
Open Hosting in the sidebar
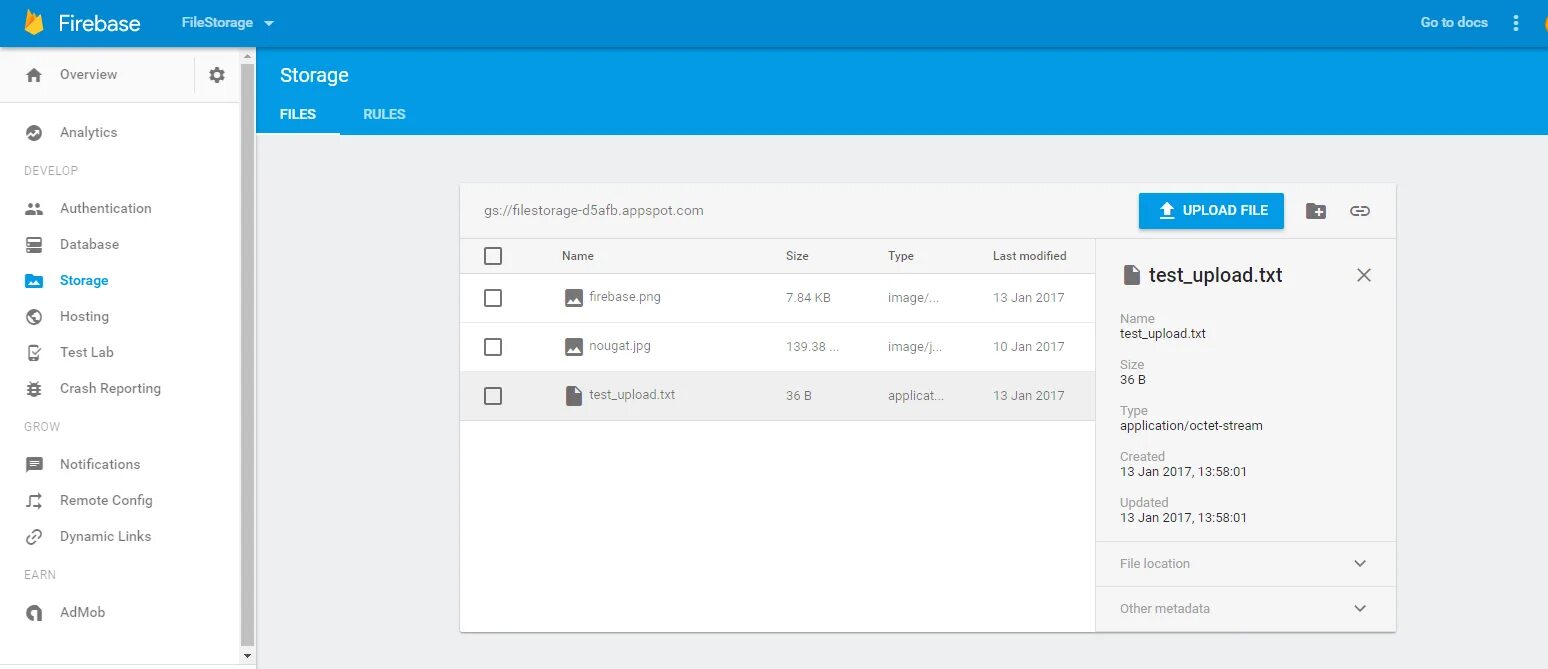[x=84, y=317]
